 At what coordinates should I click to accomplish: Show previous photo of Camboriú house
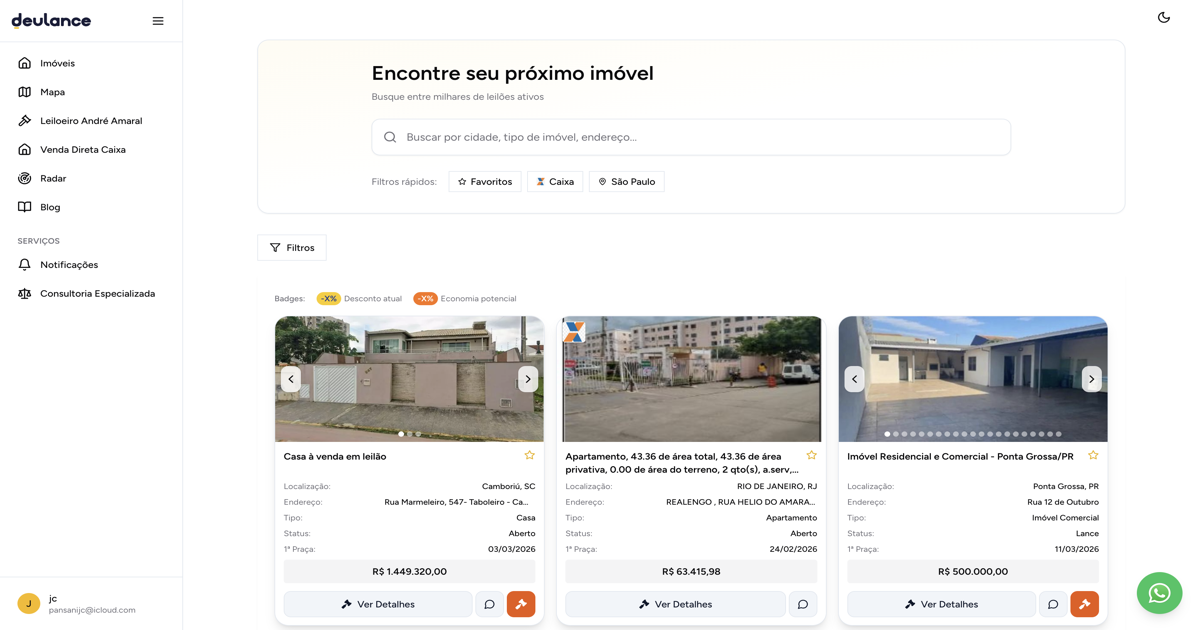click(x=291, y=379)
